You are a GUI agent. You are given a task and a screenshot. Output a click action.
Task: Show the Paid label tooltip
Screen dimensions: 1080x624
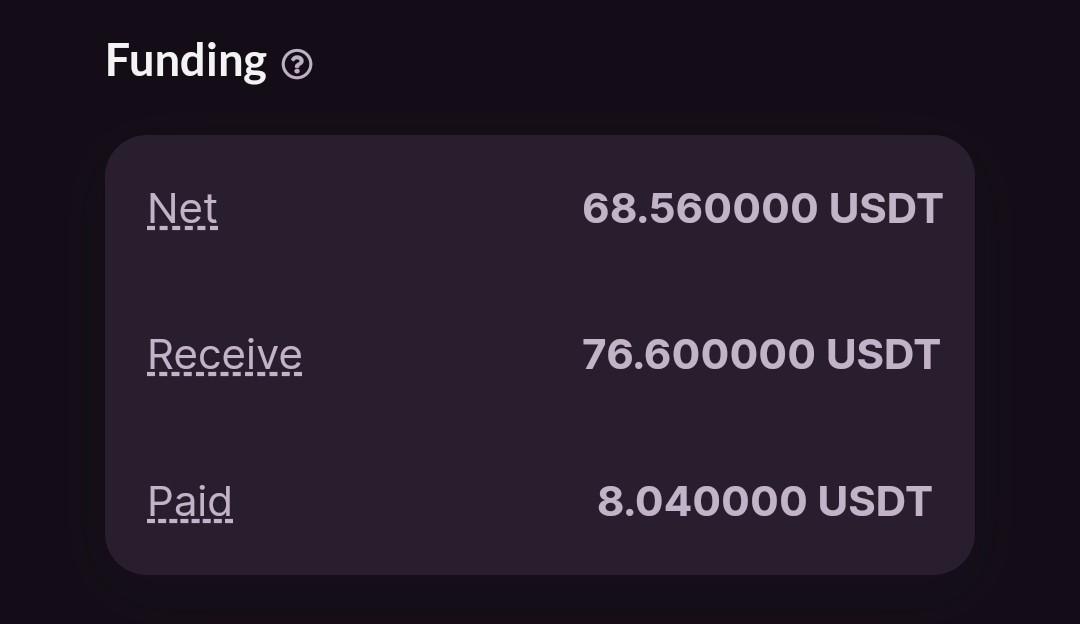pos(190,502)
